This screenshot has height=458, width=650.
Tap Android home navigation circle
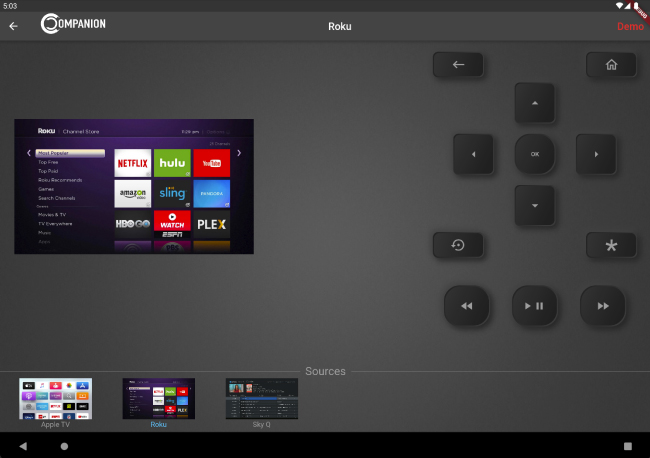point(64,446)
